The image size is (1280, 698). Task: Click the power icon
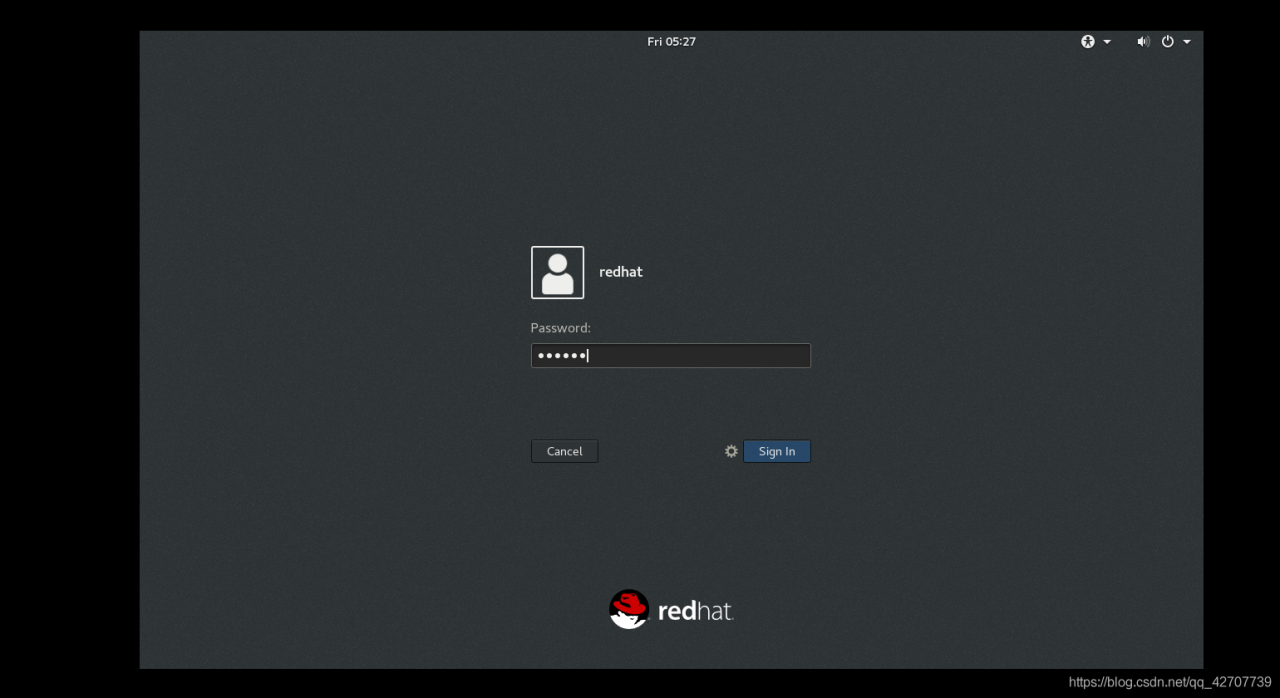coord(1167,41)
